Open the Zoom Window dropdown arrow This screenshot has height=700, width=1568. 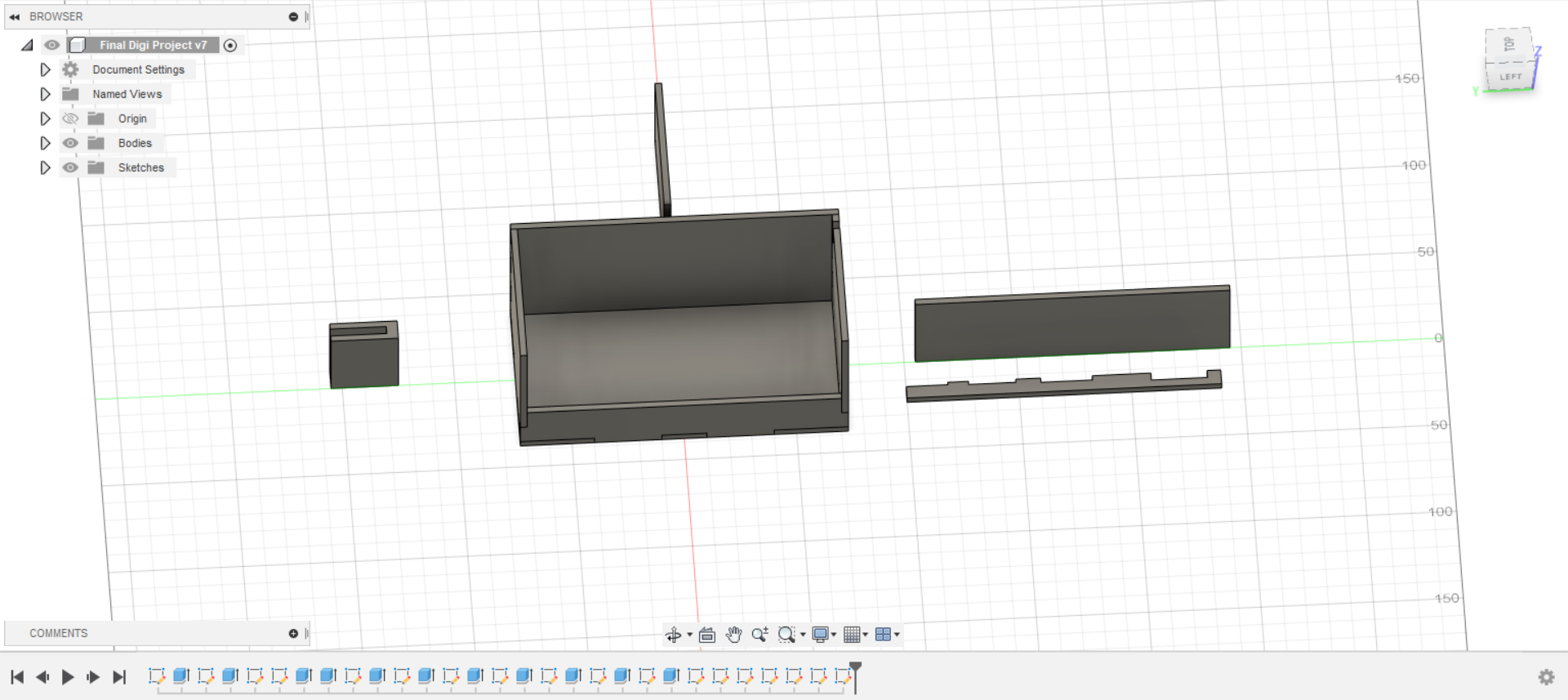coord(803,635)
